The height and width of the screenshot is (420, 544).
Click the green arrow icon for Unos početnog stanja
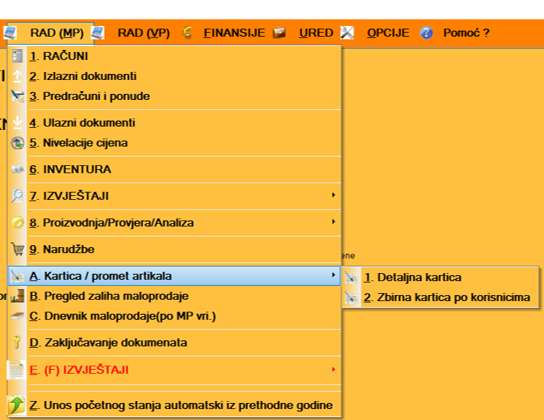pos(16,405)
